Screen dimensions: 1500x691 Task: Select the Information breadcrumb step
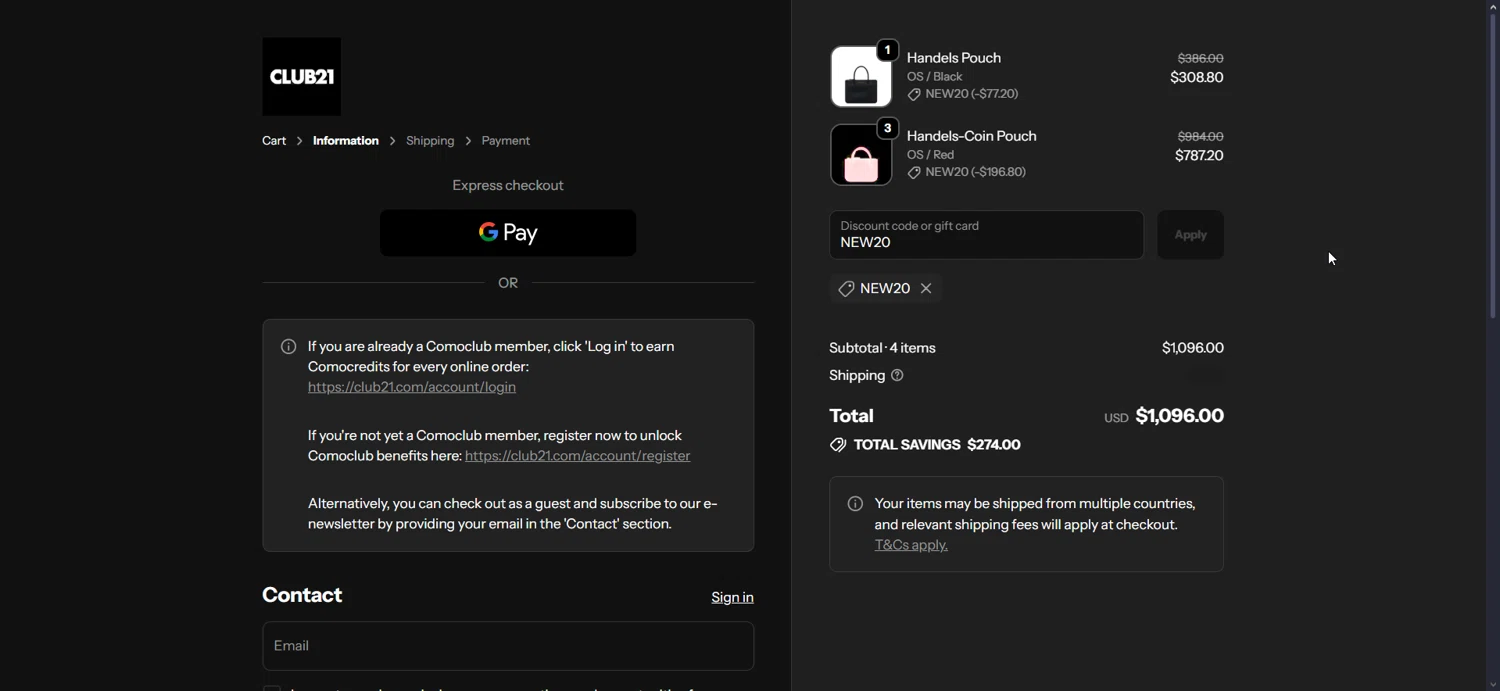(345, 141)
